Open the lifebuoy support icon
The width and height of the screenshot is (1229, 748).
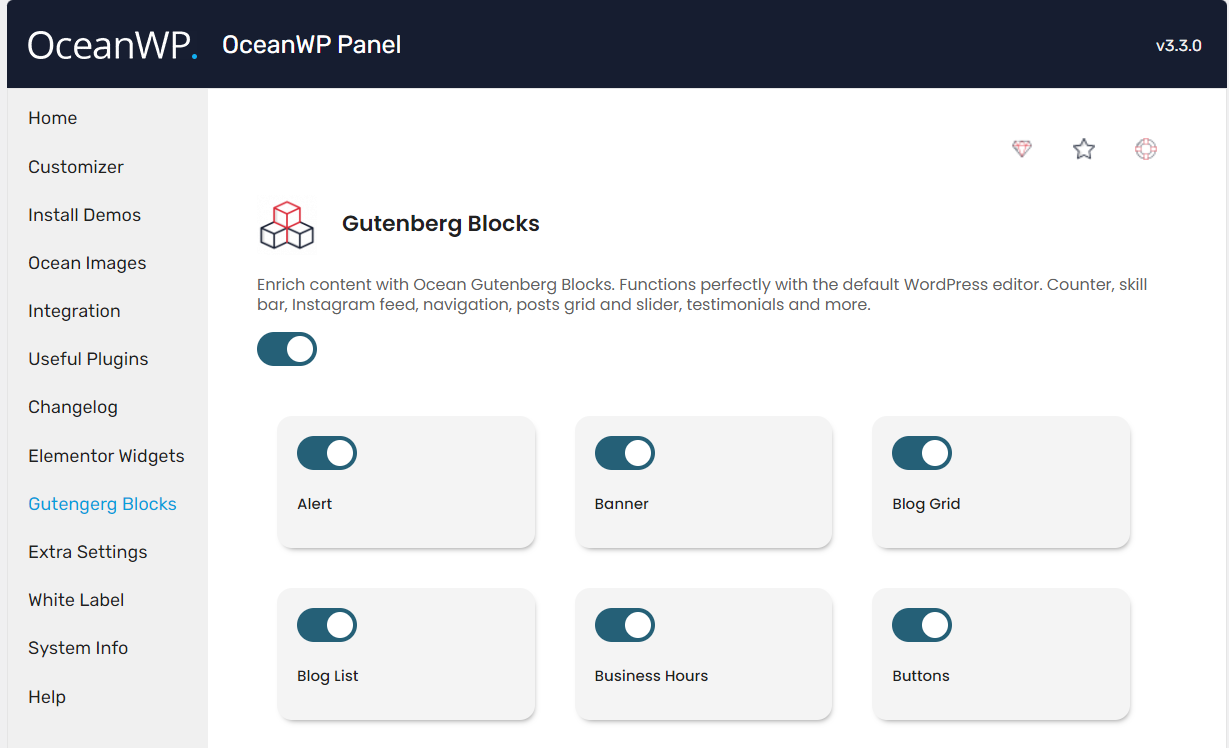click(1146, 149)
